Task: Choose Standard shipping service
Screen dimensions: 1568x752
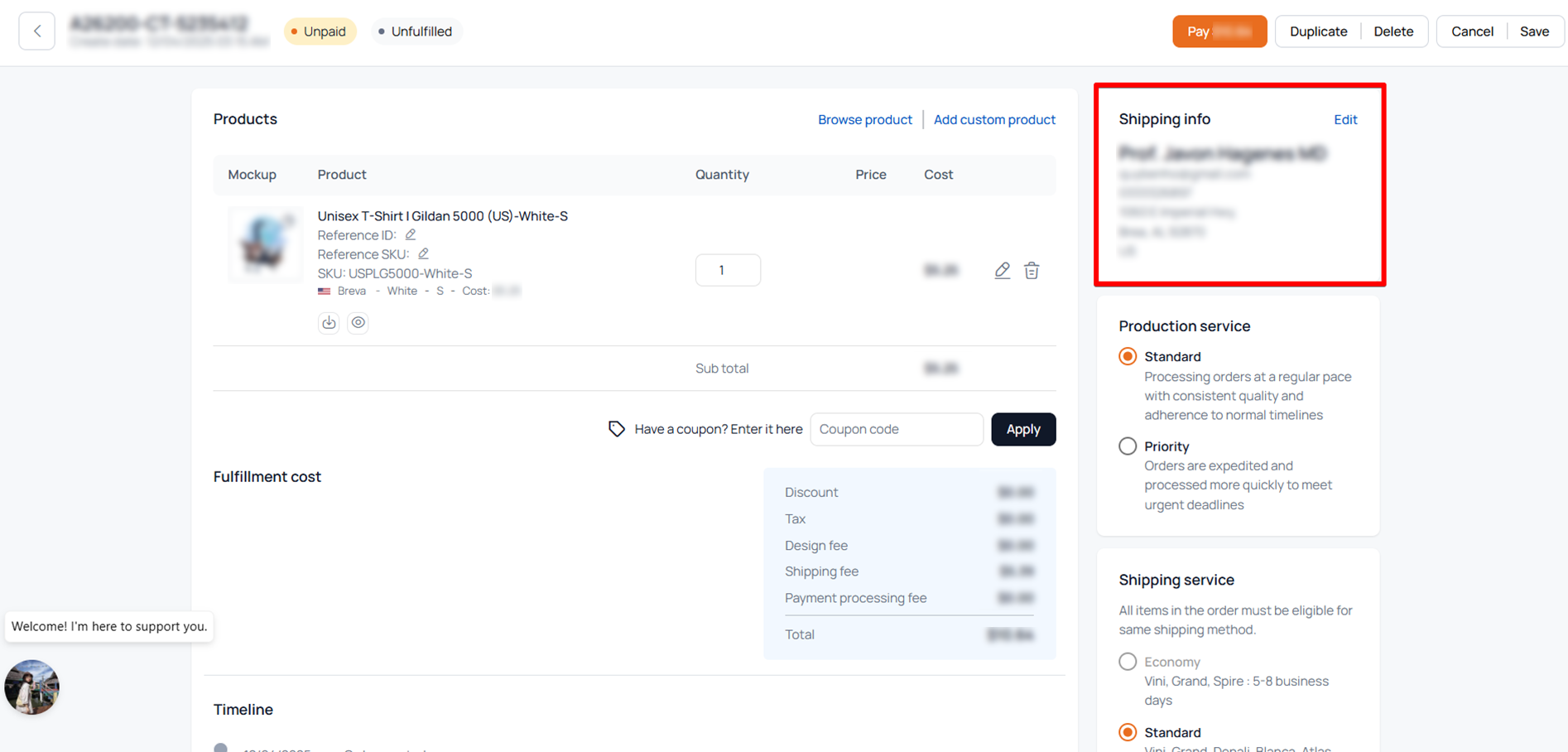Action: click(1128, 732)
